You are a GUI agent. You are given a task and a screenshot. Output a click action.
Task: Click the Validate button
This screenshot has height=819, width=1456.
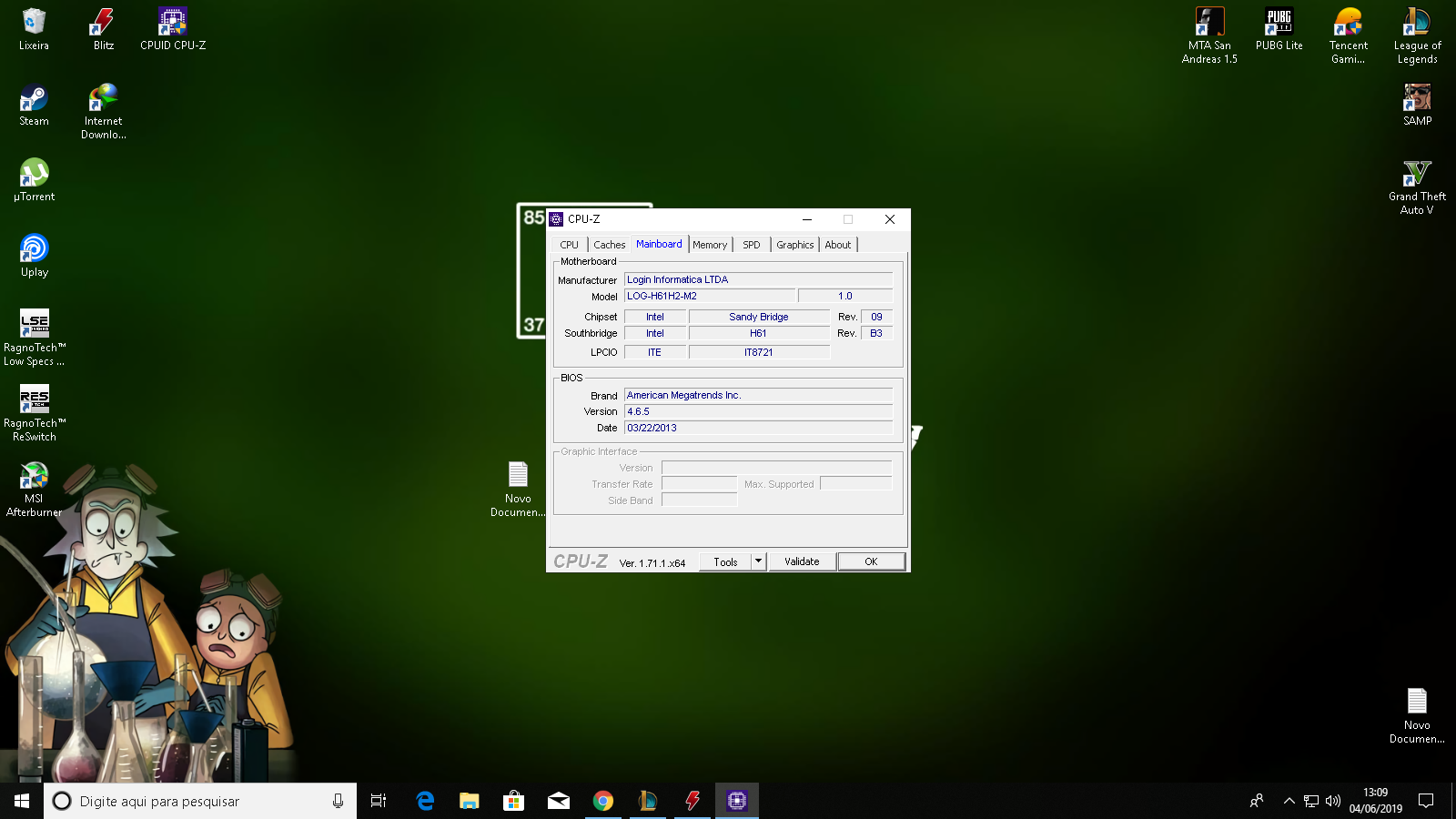pos(802,561)
